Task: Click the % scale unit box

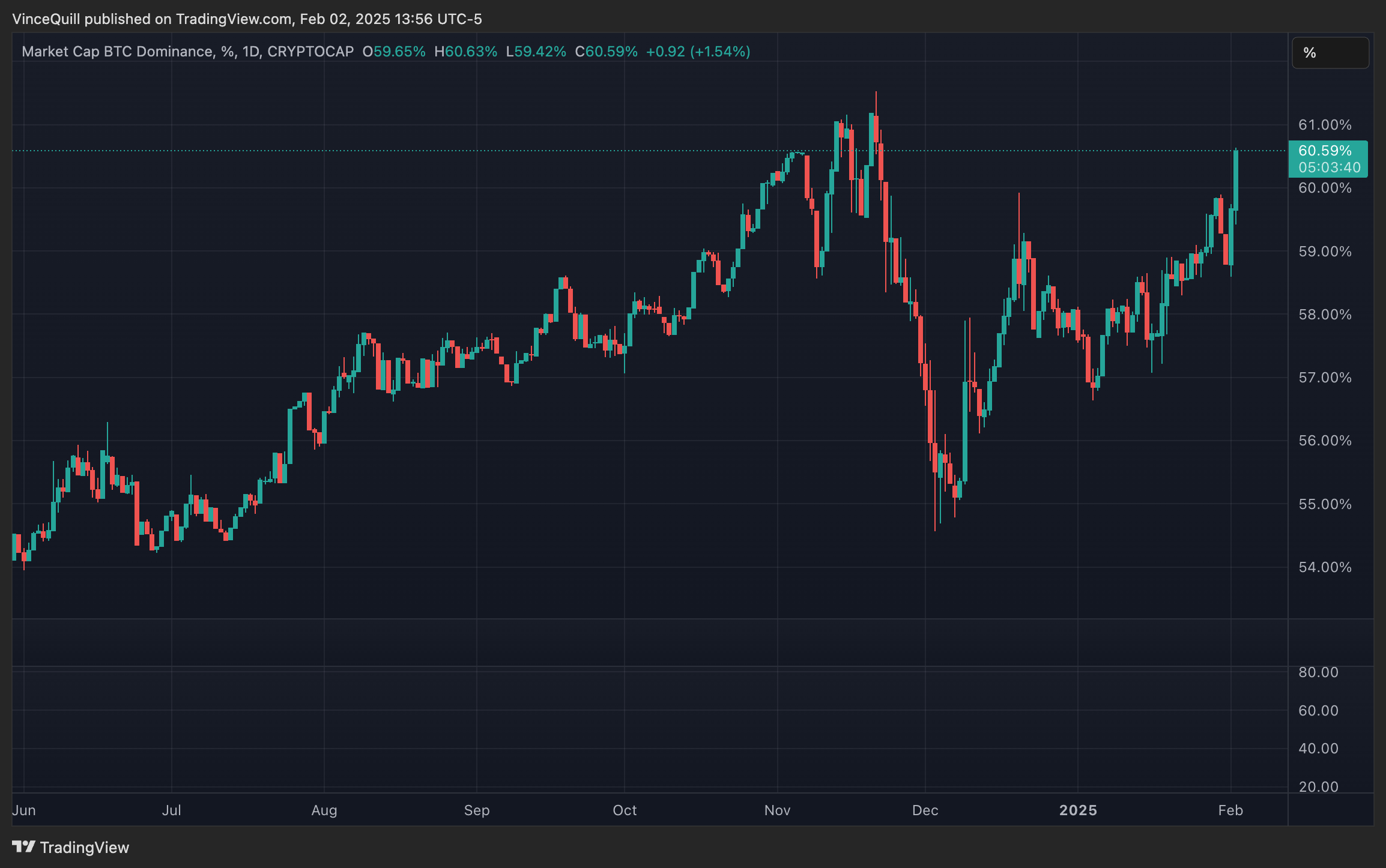Action: click(x=1330, y=53)
